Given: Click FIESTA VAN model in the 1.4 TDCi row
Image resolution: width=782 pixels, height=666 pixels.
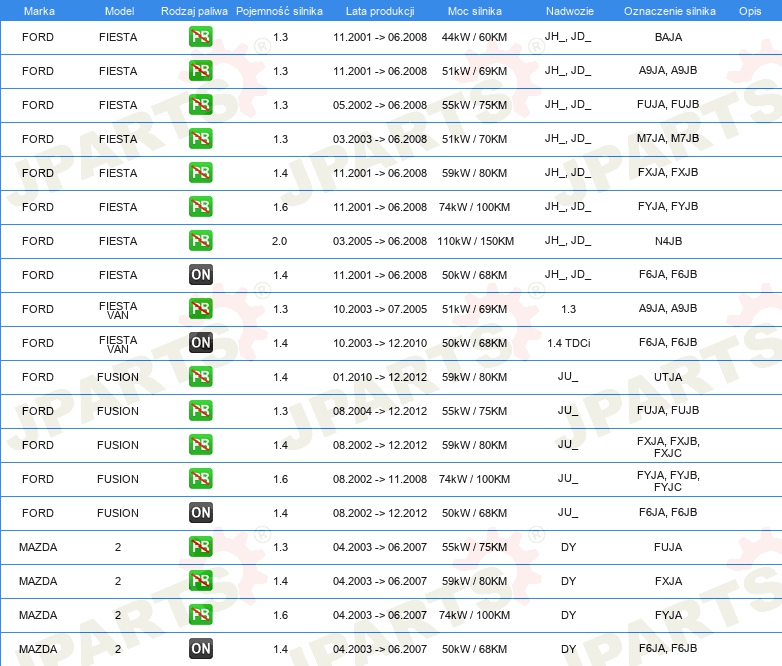Looking at the screenshot, I should (x=118, y=344).
